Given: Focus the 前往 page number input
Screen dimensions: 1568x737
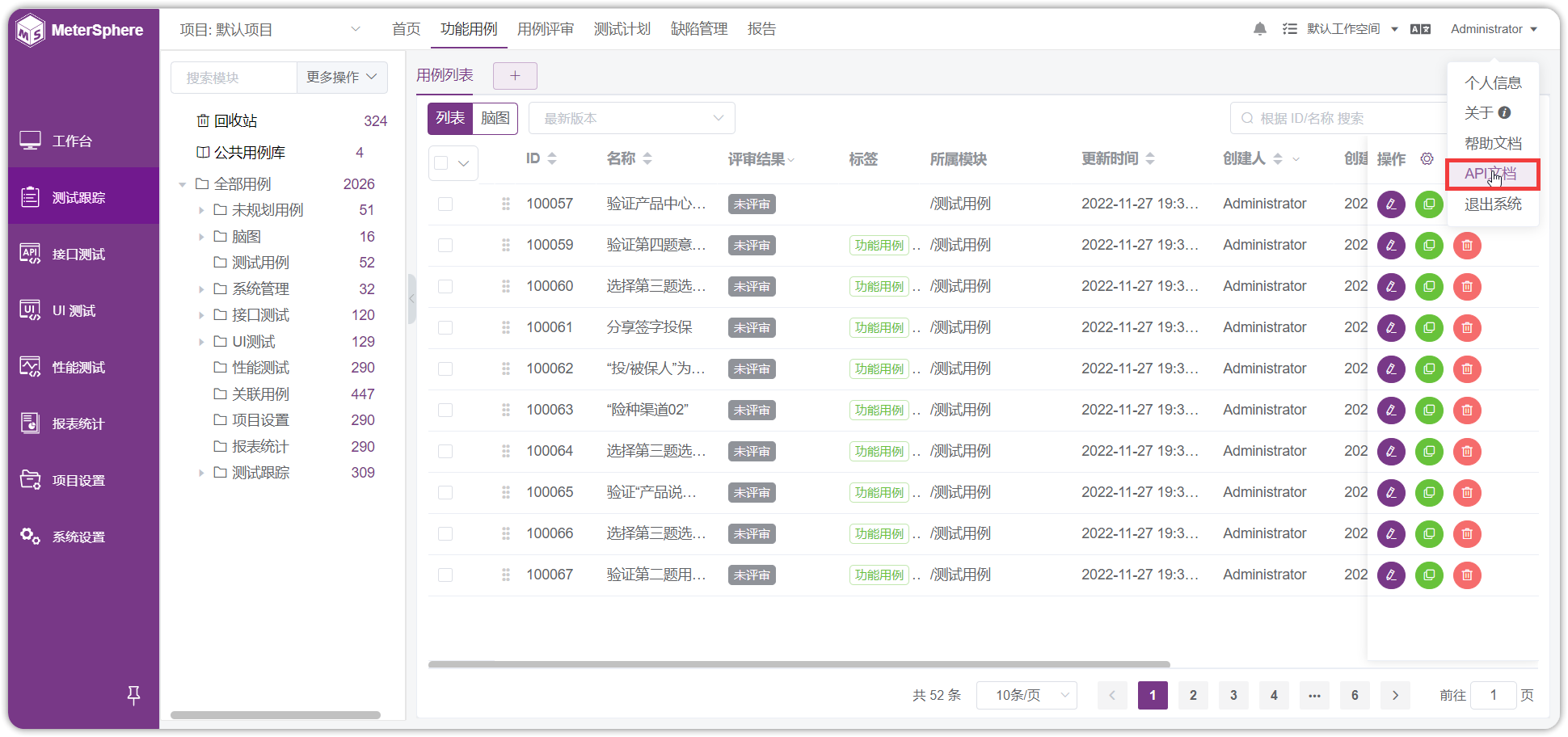Looking at the screenshot, I should click(x=1493, y=695).
